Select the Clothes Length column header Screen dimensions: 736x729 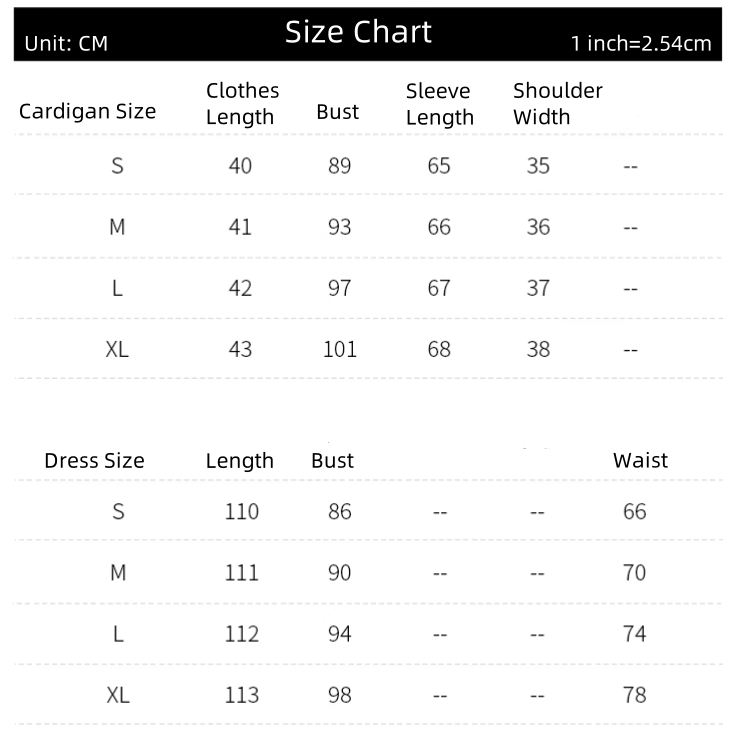tap(242, 104)
